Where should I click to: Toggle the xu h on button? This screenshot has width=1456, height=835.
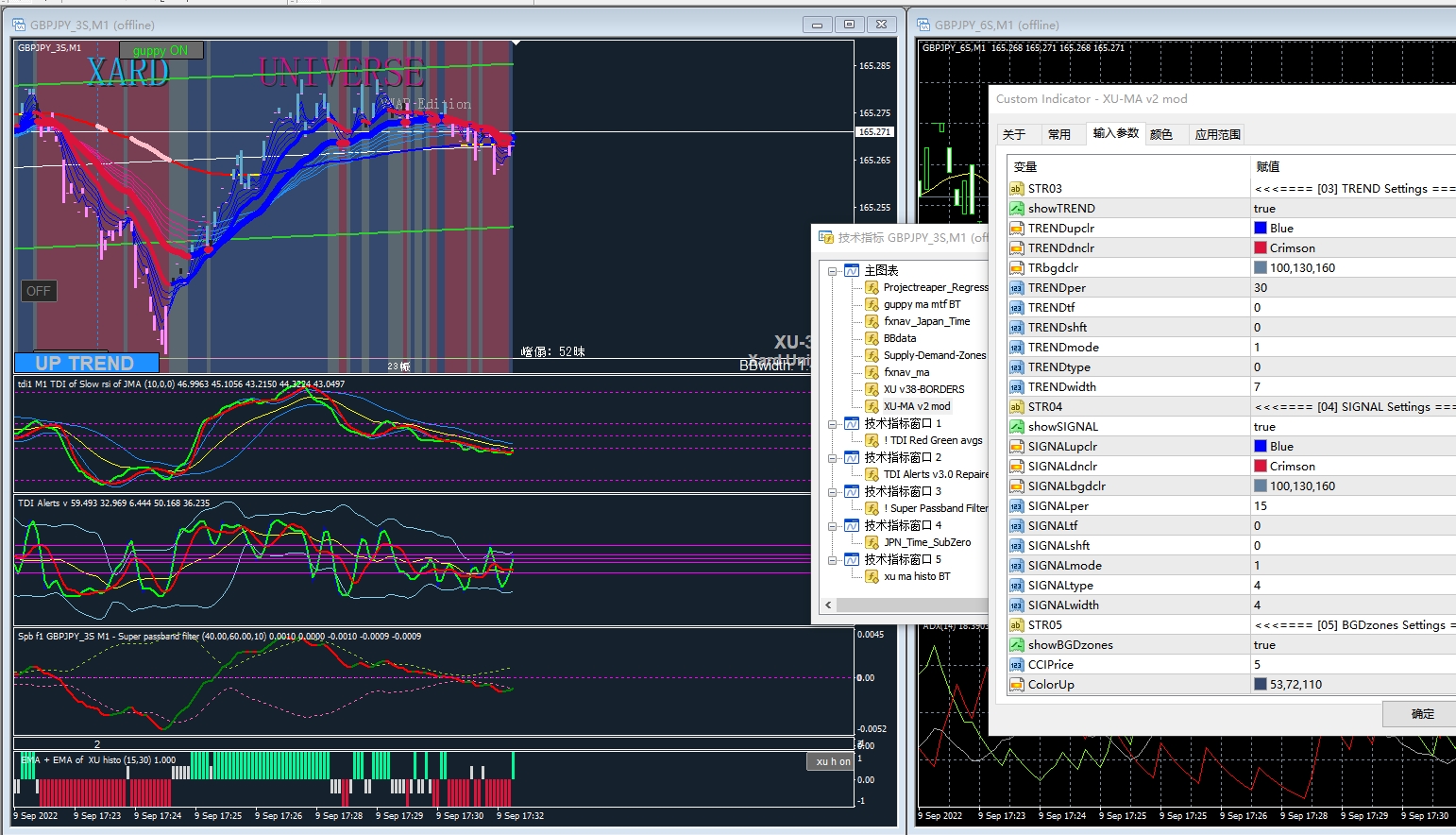click(832, 761)
